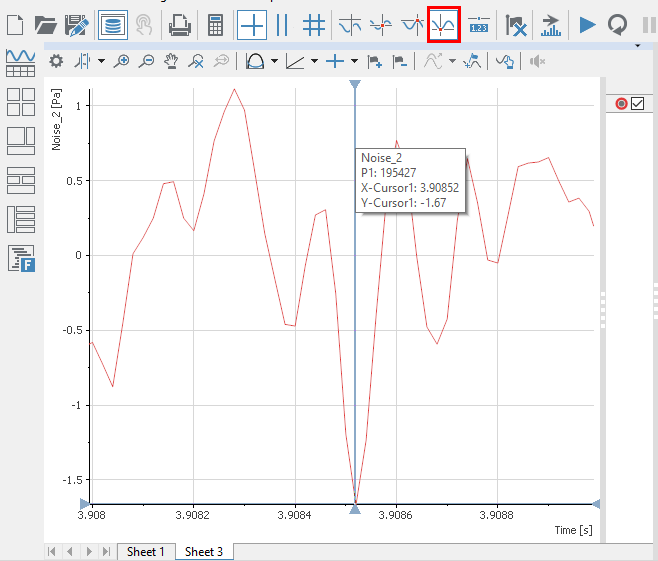
Task: Expand dropdown next to window function icon
Action: (274, 62)
